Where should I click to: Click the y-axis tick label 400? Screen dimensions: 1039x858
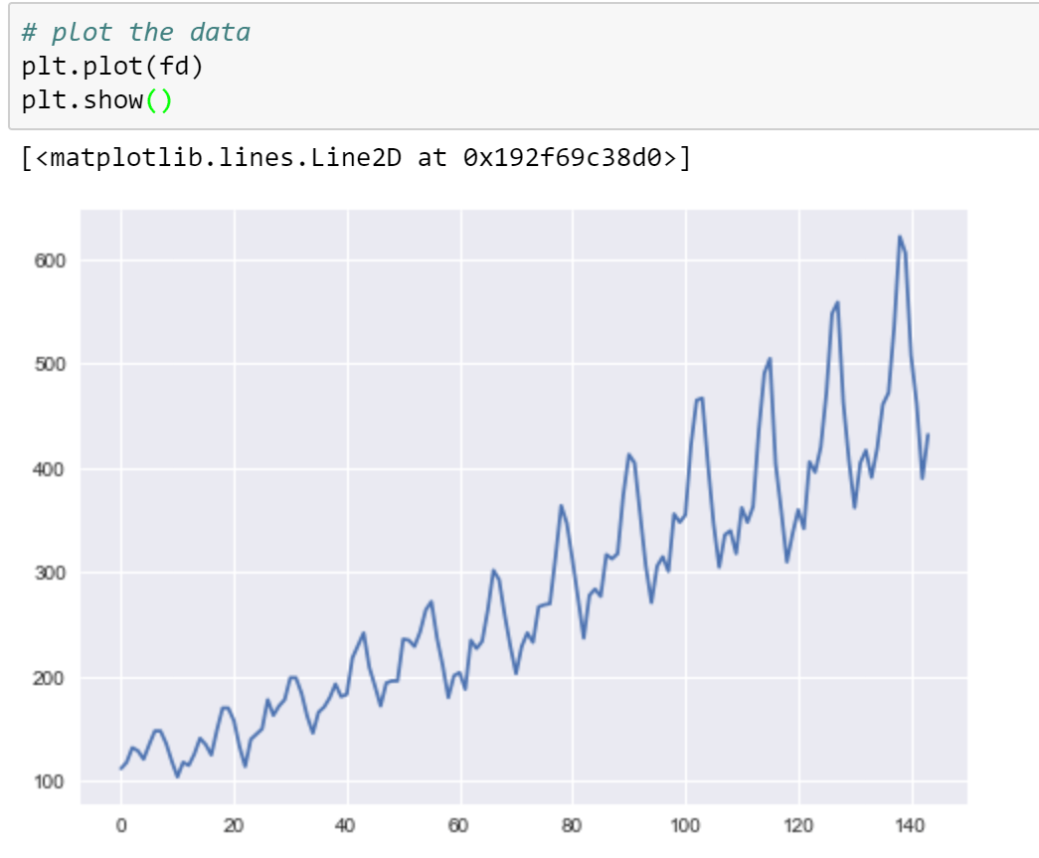click(50, 469)
